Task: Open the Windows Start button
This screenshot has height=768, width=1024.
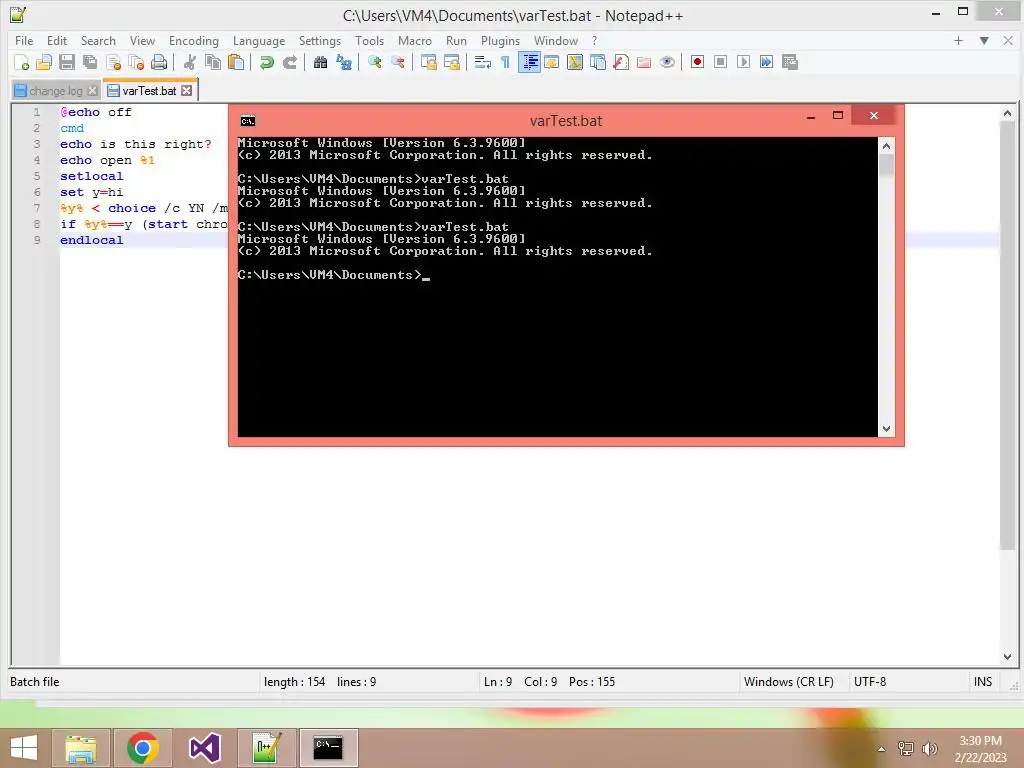Action: [x=24, y=748]
